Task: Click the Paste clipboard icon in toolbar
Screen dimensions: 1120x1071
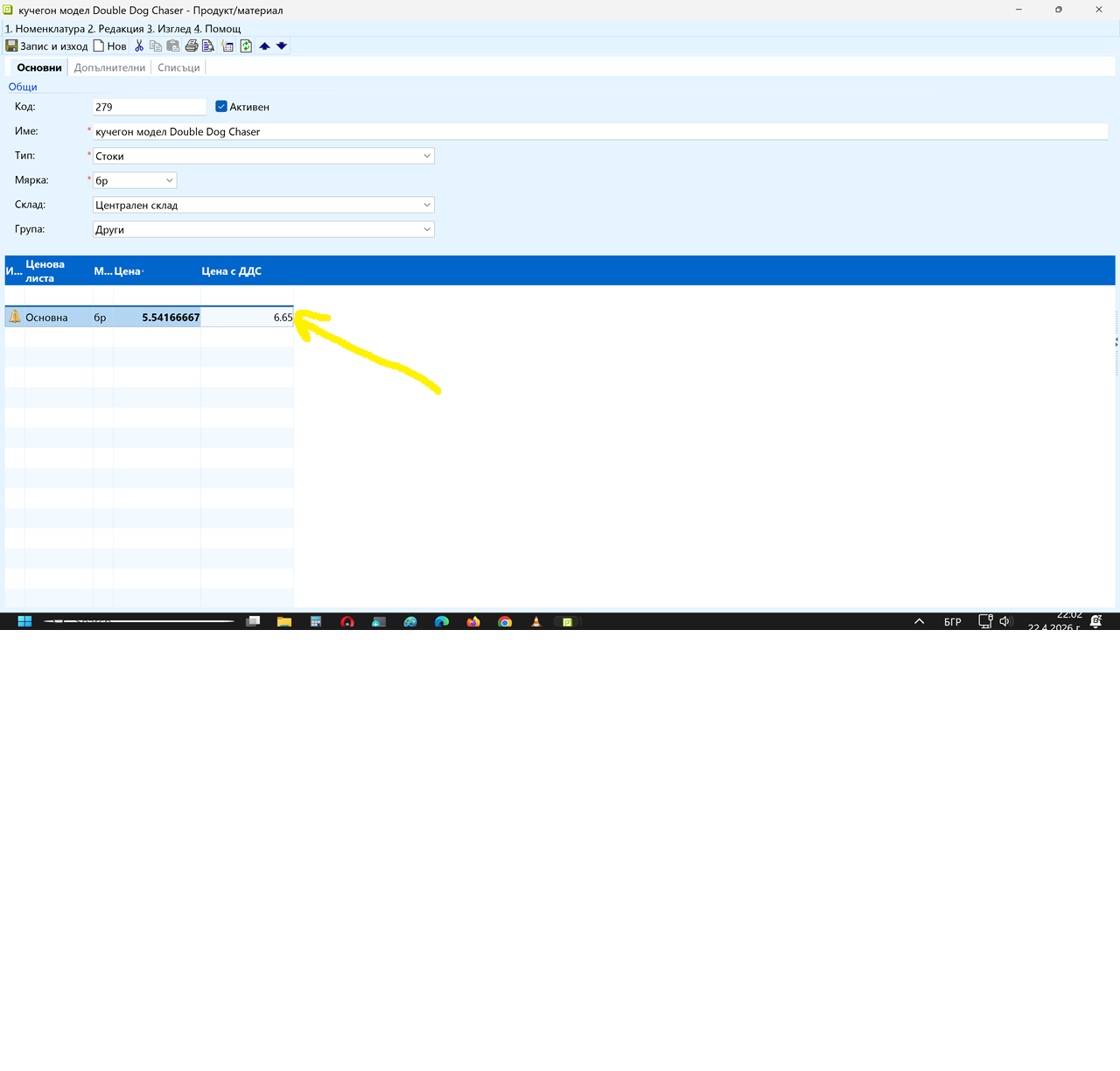Action: pyautogui.click(x=173, y=46)
